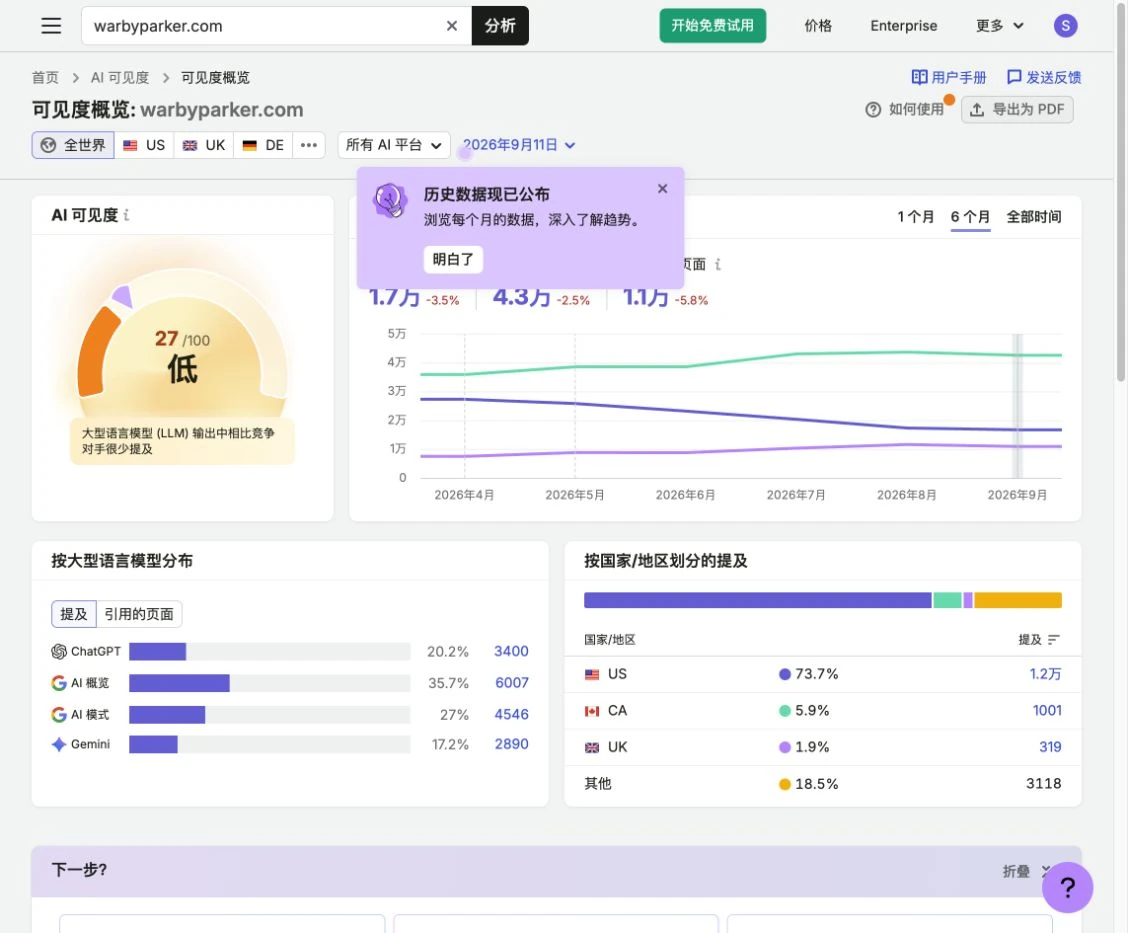The height and width of the screenshot is (933, 1128).
Task: Click the 分析 button
Action: 500,26
